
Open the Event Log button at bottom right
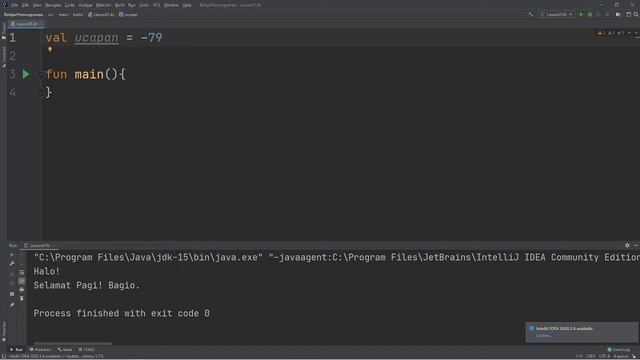619,349
